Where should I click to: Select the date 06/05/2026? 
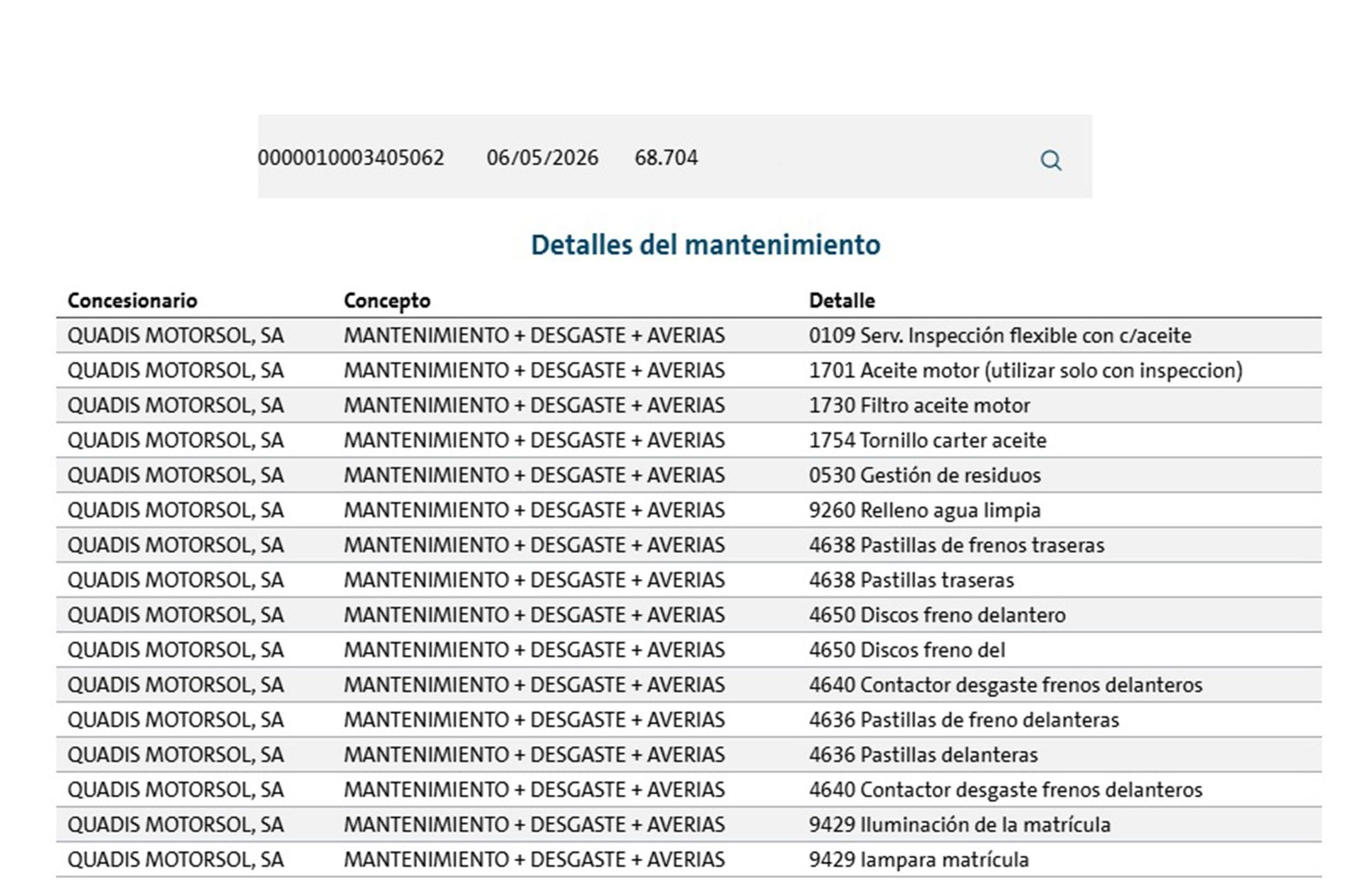coord(542,158)
